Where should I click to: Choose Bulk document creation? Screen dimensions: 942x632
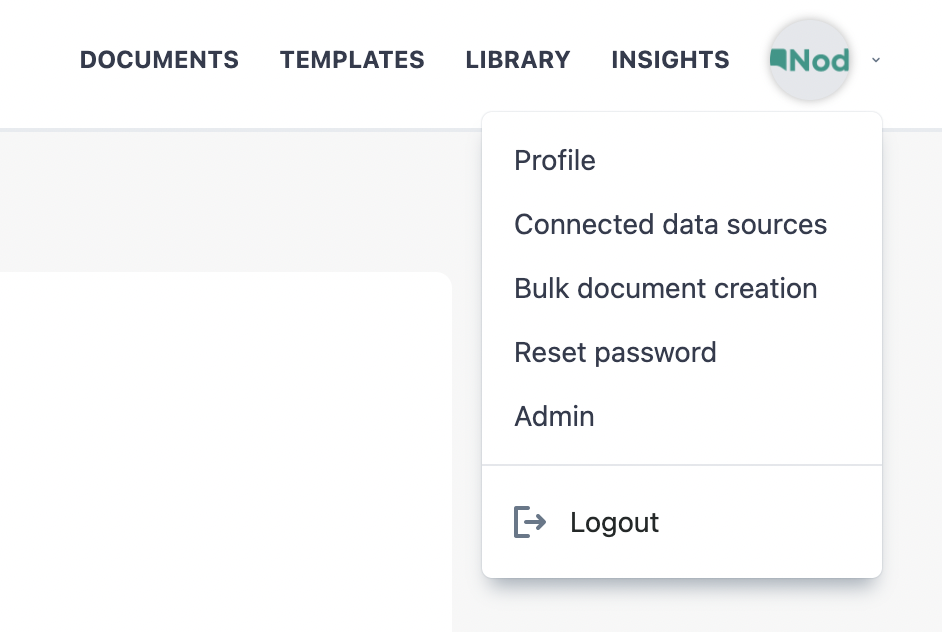pyautogui.click(x=682, y=288)
